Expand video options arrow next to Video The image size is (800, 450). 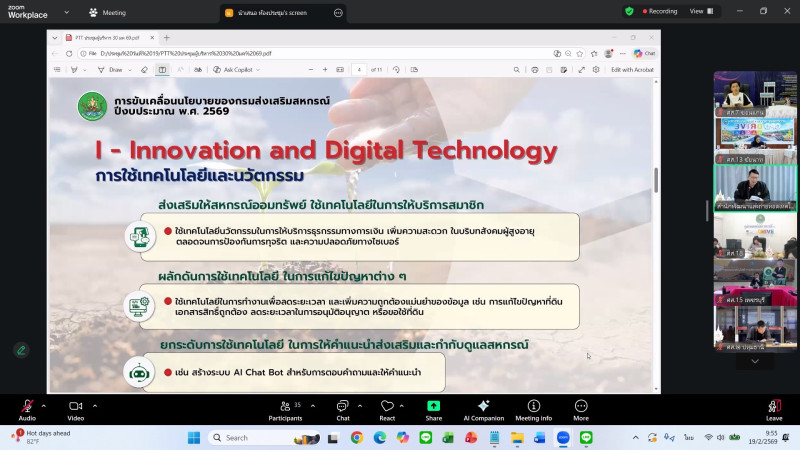(x=95, y=406)
